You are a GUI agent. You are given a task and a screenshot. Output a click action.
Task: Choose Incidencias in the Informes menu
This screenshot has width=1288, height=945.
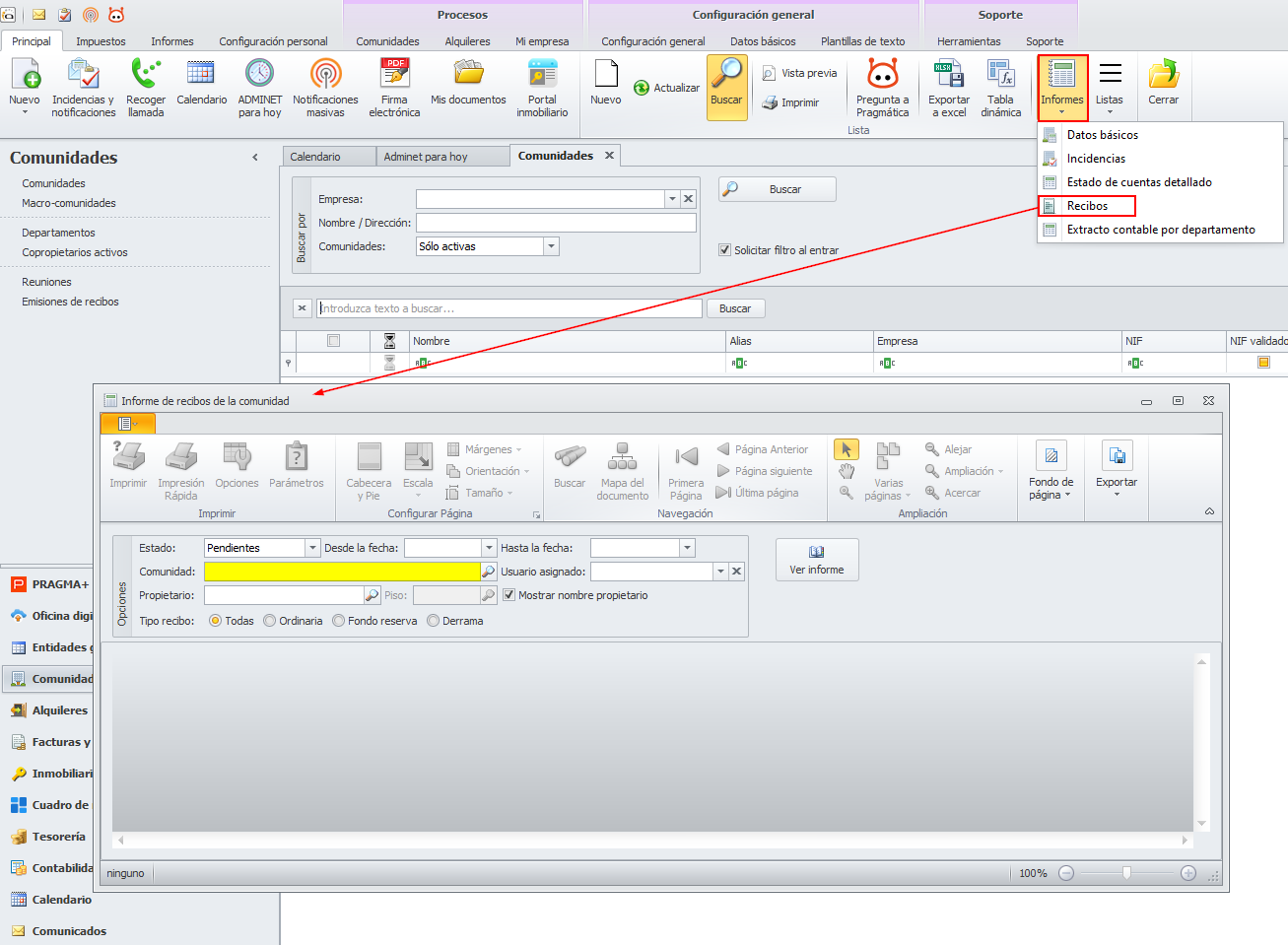(1096, 159)
